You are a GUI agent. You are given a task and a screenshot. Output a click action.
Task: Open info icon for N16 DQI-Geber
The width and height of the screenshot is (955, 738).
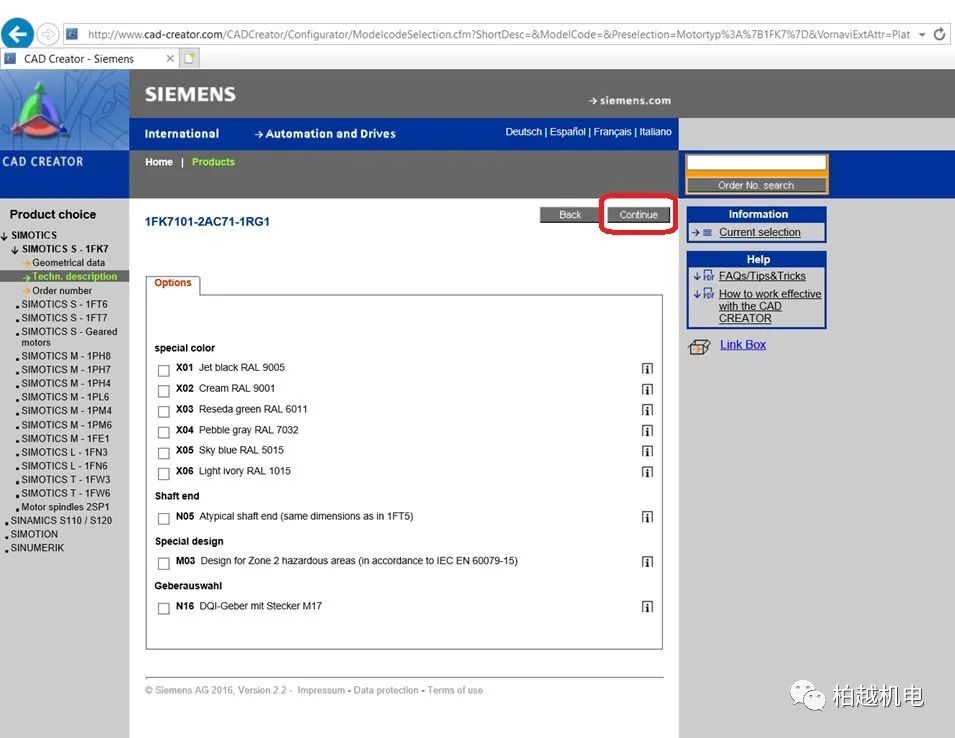(x=647, y=606)
